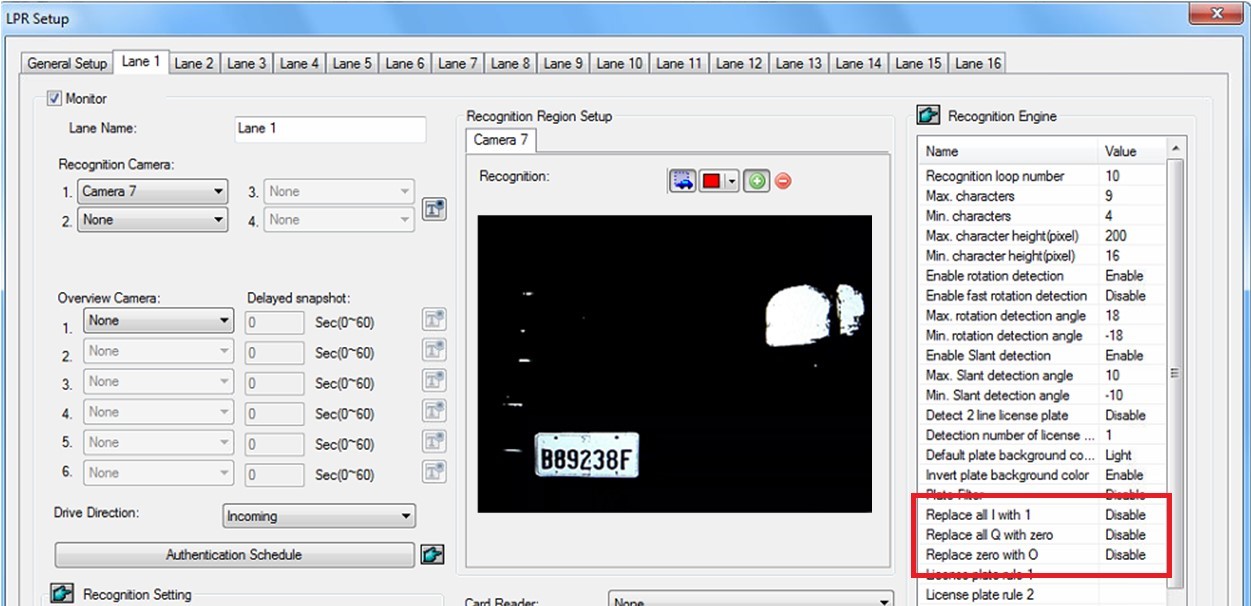Select the Max. characters row
Image resolution: width=1251 pixels, height=606 pixels.
tap(1041, 196)
